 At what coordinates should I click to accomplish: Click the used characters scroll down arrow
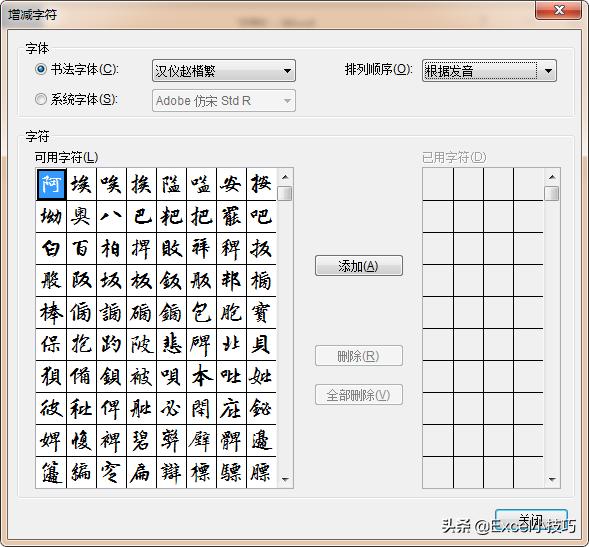click(552, 479)
